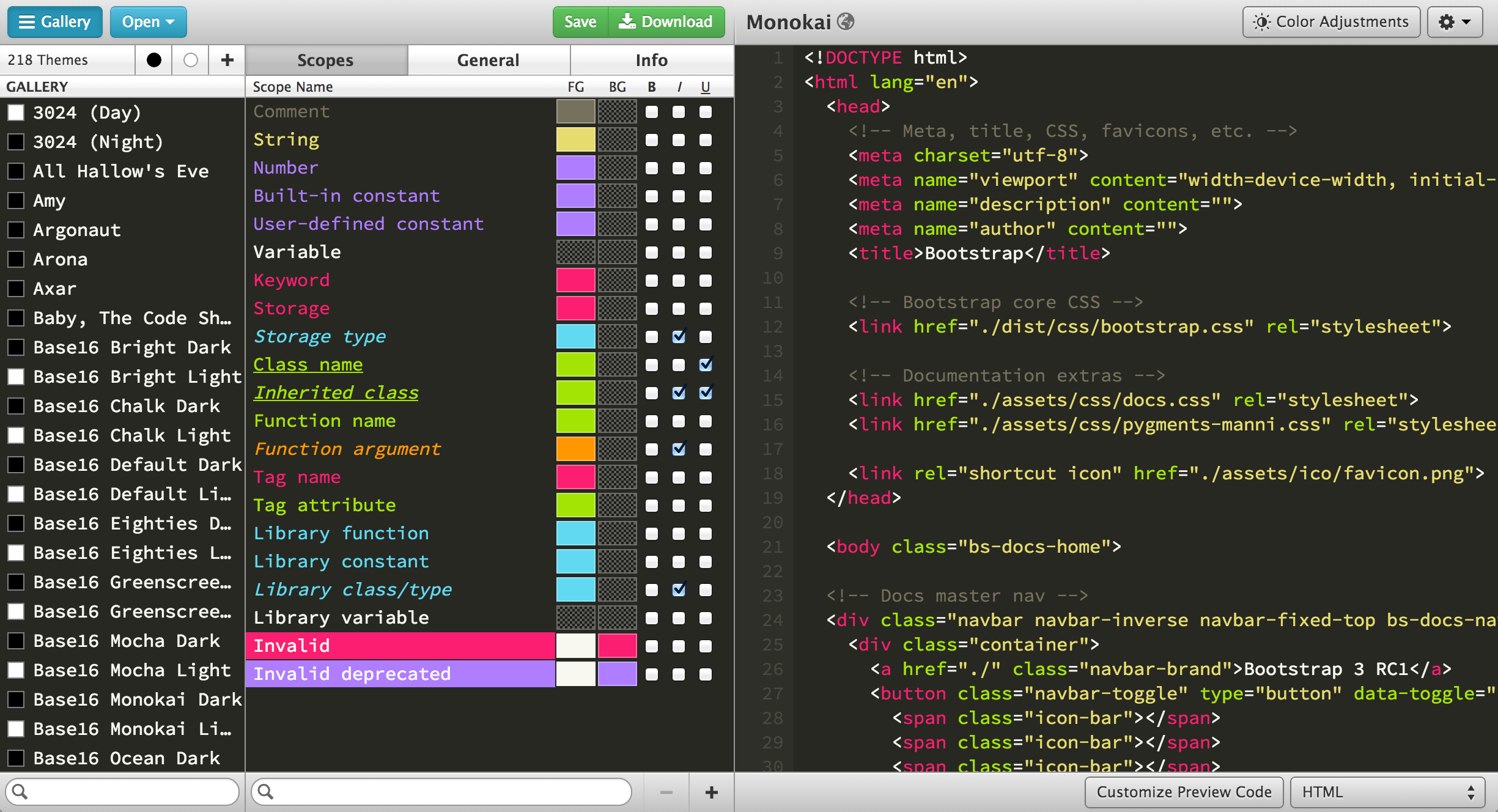Click the light mode toggle circle
Viewport: 1498px width, 812px height.
190,60
